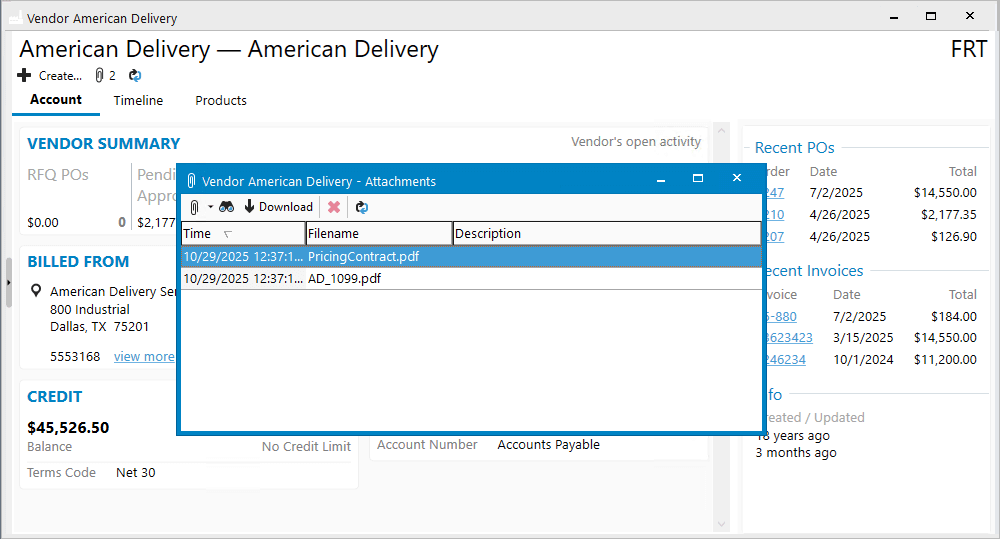1000x539 pixels.
Task: Click the paperclip attach icon in Attachments toolbar
Action: tap(194, 207)
